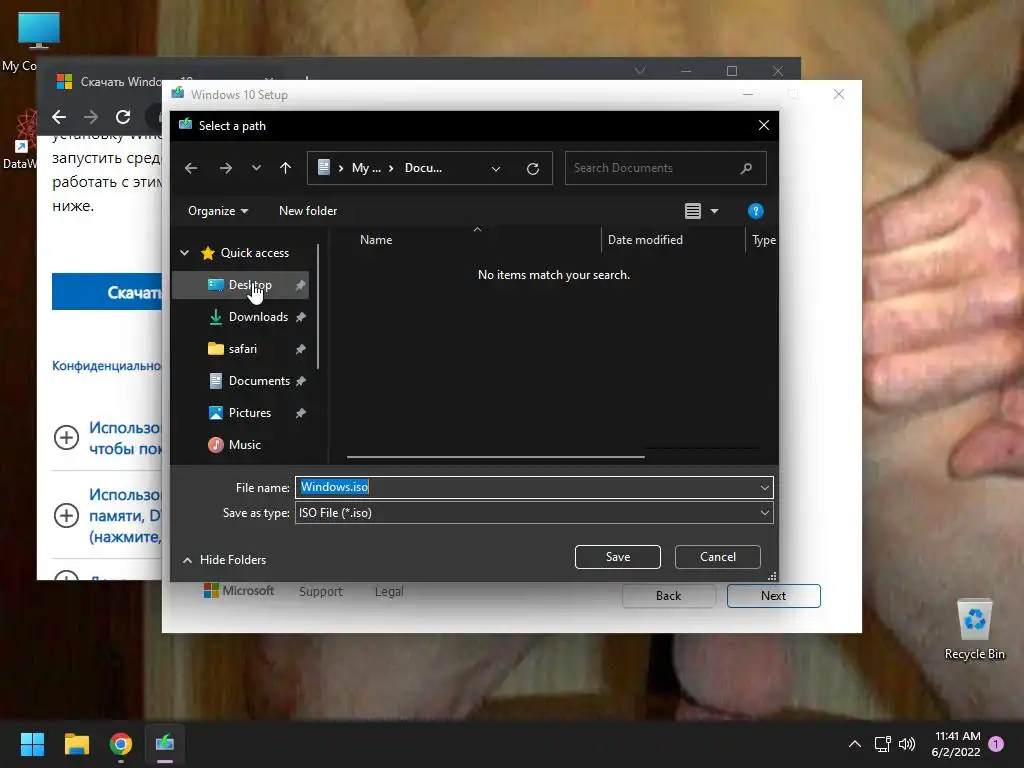Unpin Desktop using its pin icon
The width and height of the screenshot is (1024, 768).
(300, 285)
